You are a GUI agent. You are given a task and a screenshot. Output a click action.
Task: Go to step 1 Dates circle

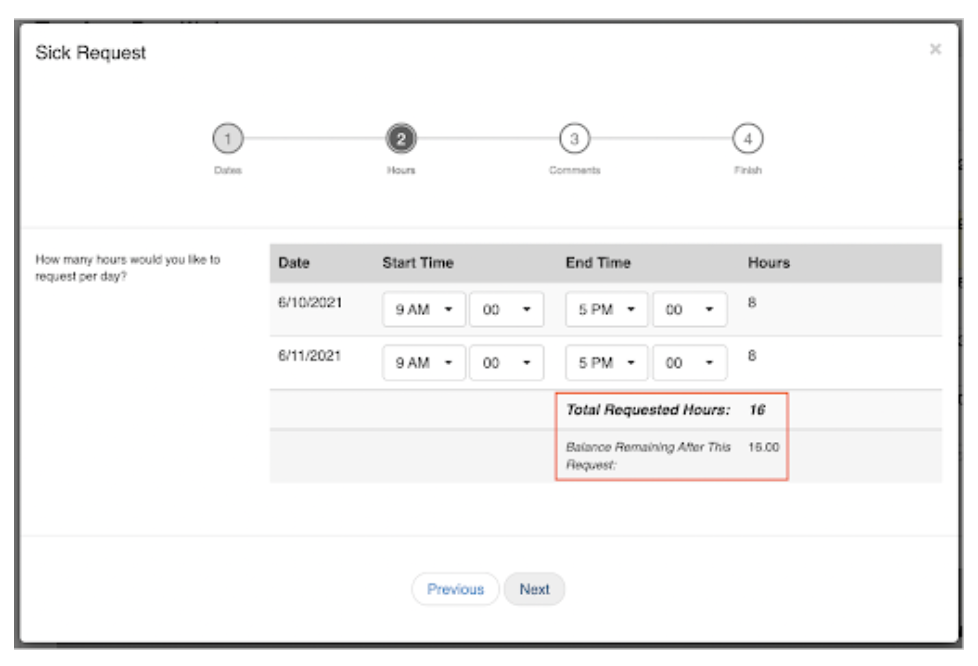(x=227, y=139)
